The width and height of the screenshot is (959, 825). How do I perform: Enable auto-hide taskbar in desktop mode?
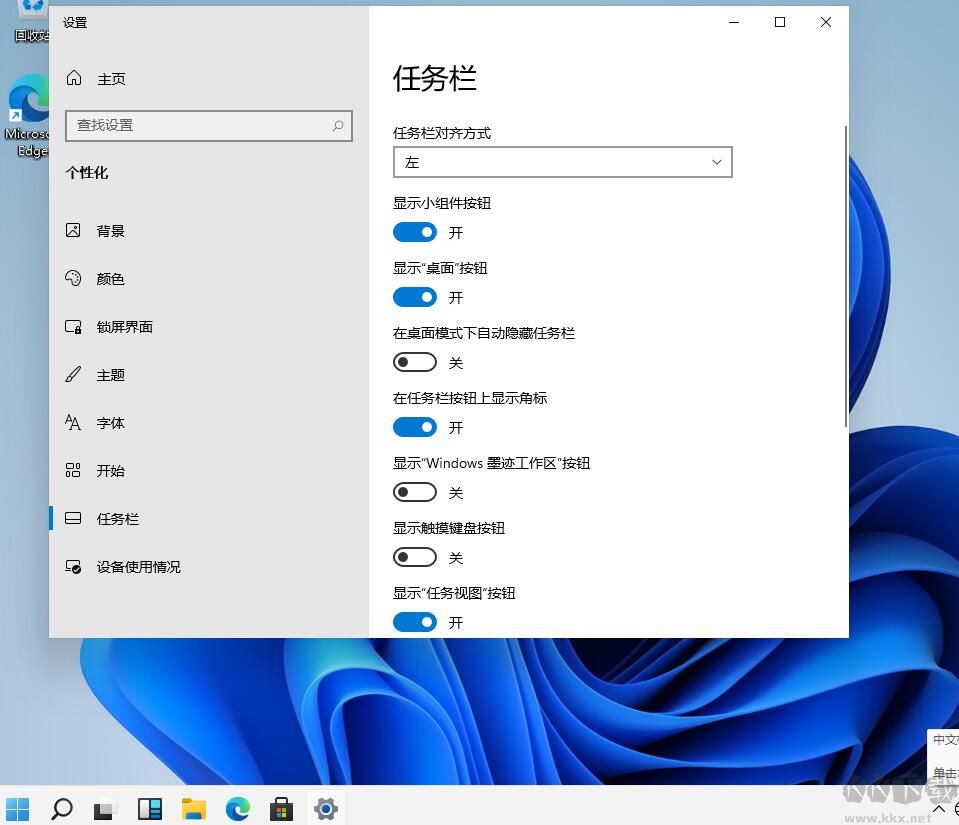[415, 362]
